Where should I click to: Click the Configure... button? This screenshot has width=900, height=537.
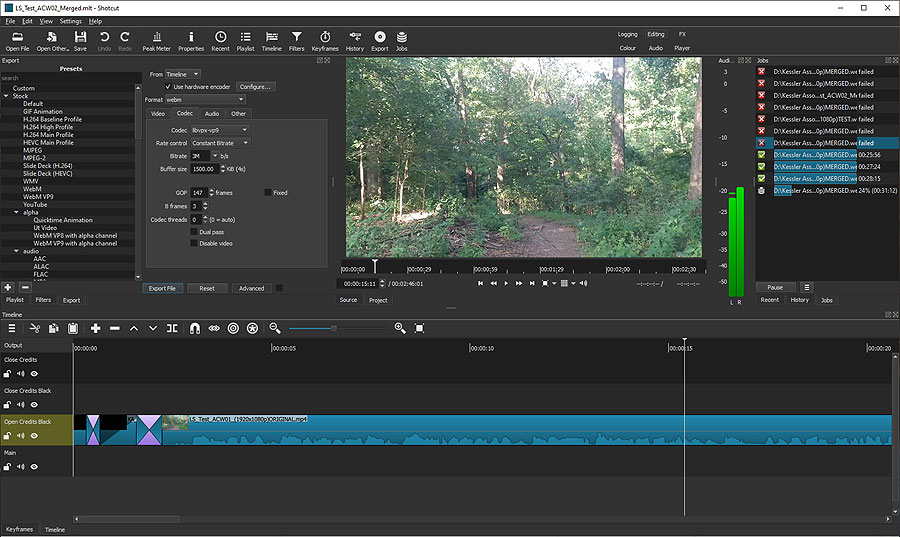pyautogui.click(x=255, y=87)
